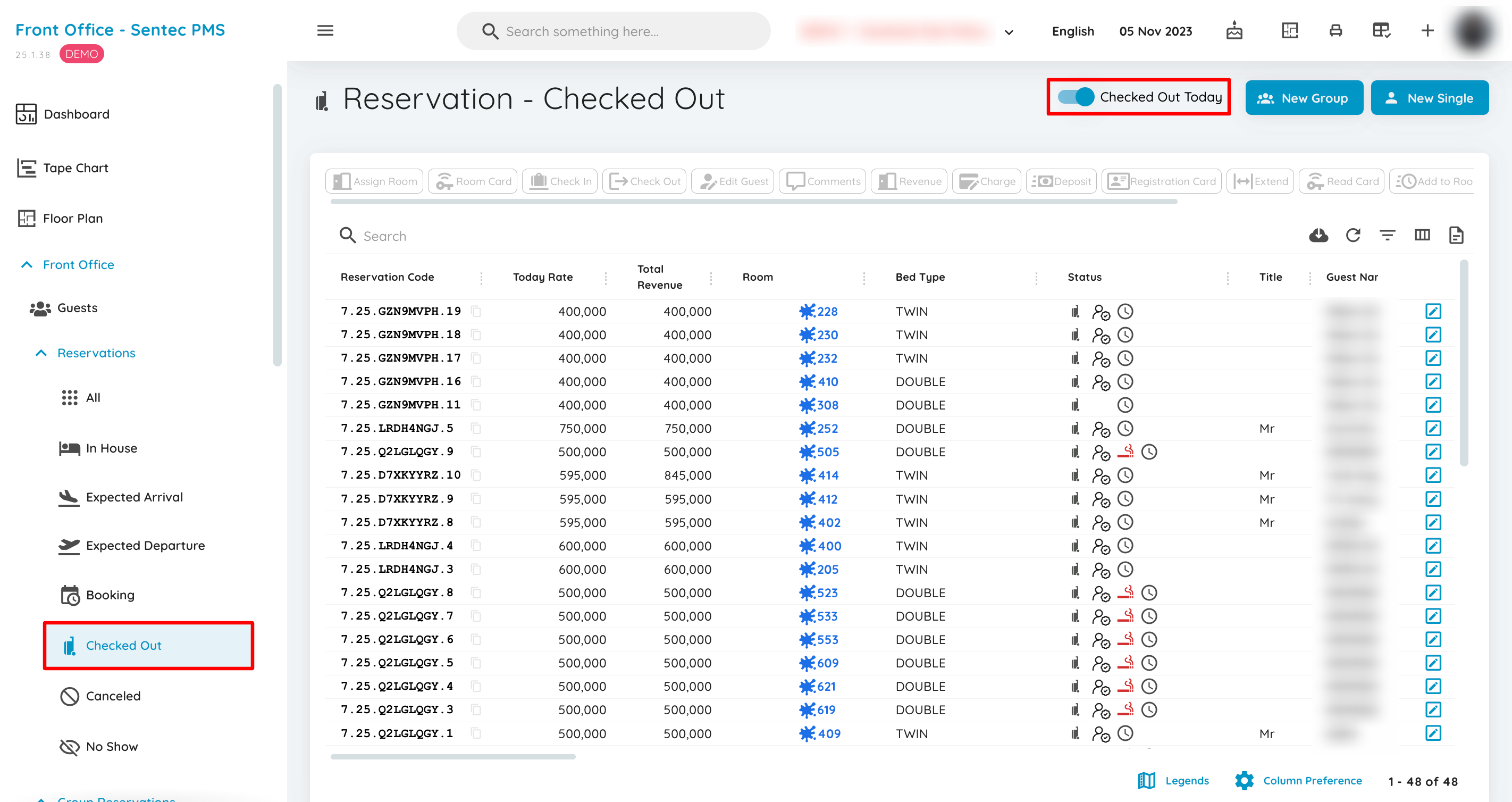Click the printer icon in top bar

(x=1336, y=30)
